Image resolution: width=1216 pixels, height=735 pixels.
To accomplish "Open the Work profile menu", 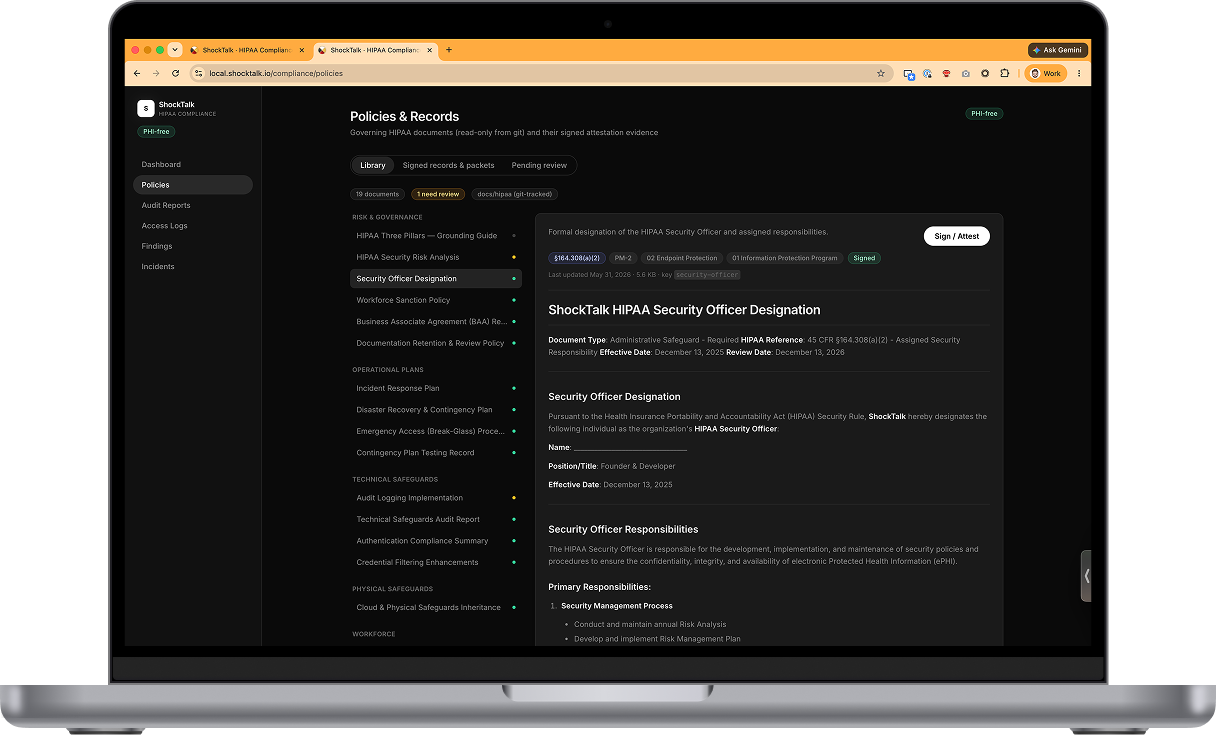I will point(1046,73).
